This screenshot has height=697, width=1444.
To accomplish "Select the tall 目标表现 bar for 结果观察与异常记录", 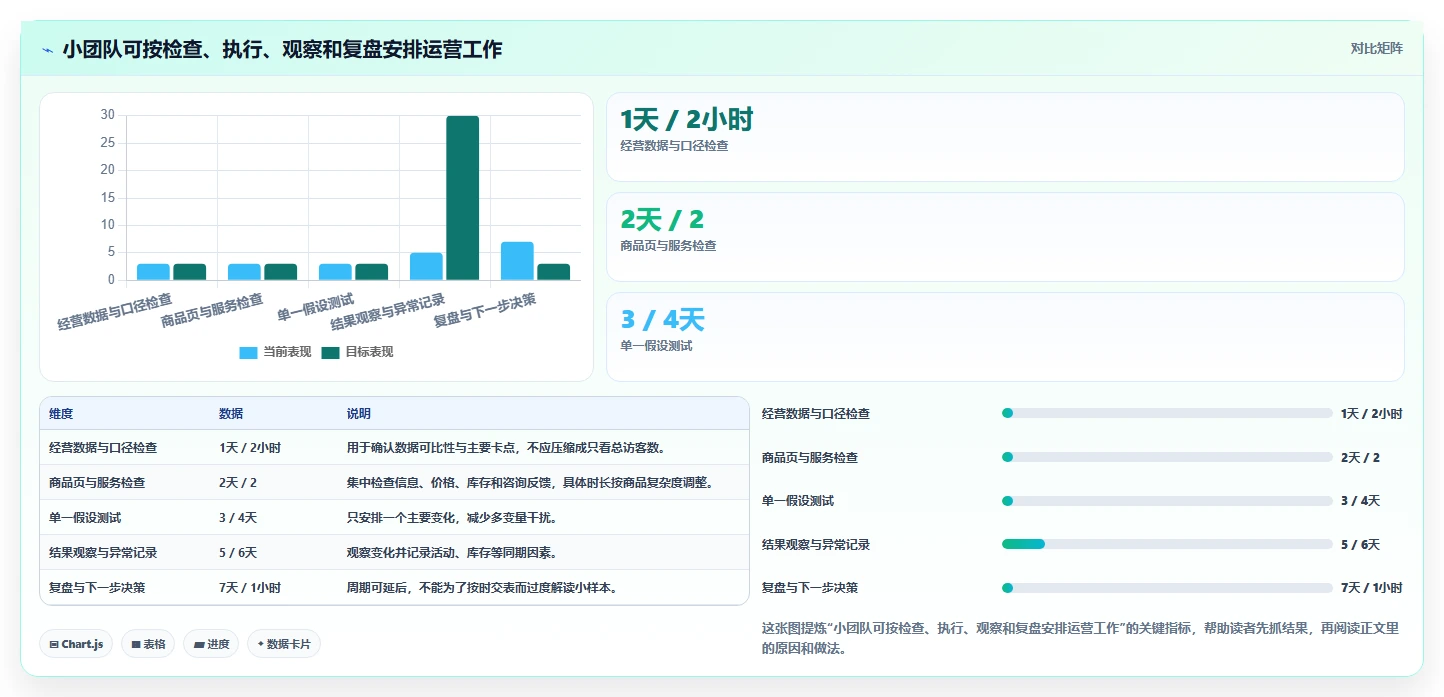I will [x=463, y=198].
